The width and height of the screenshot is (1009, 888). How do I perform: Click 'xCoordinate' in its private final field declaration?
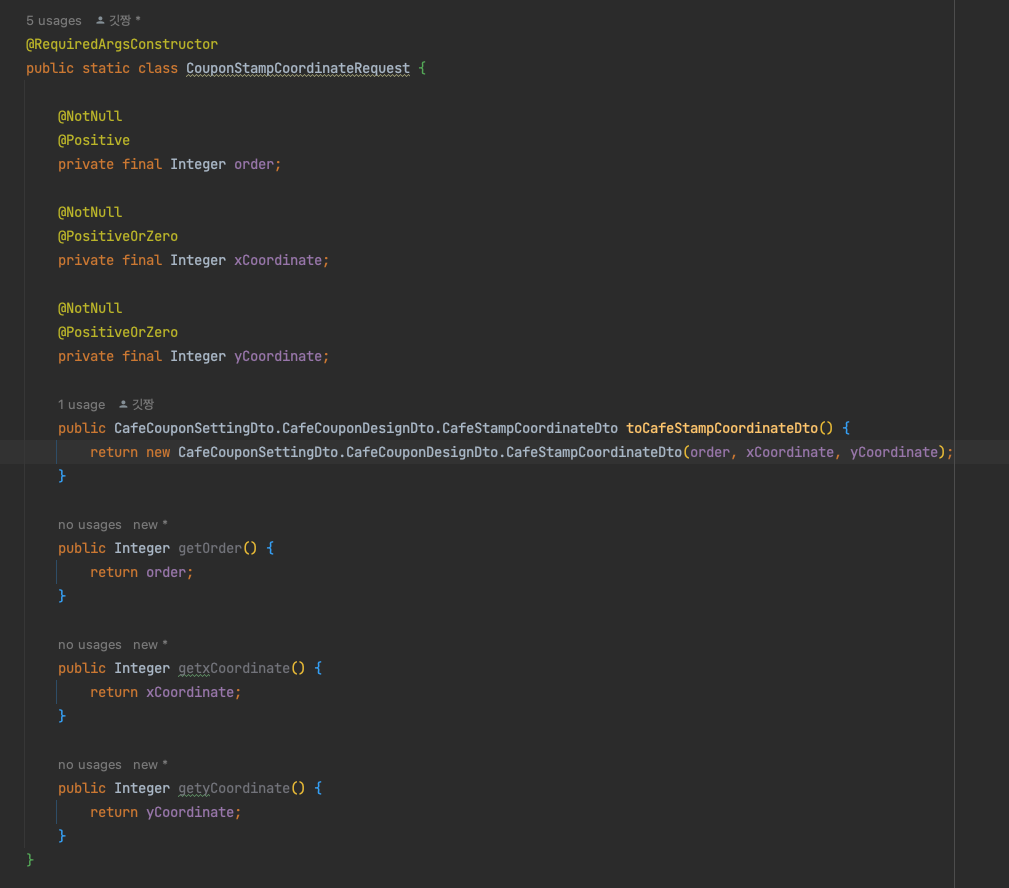[x=278, y=260]
